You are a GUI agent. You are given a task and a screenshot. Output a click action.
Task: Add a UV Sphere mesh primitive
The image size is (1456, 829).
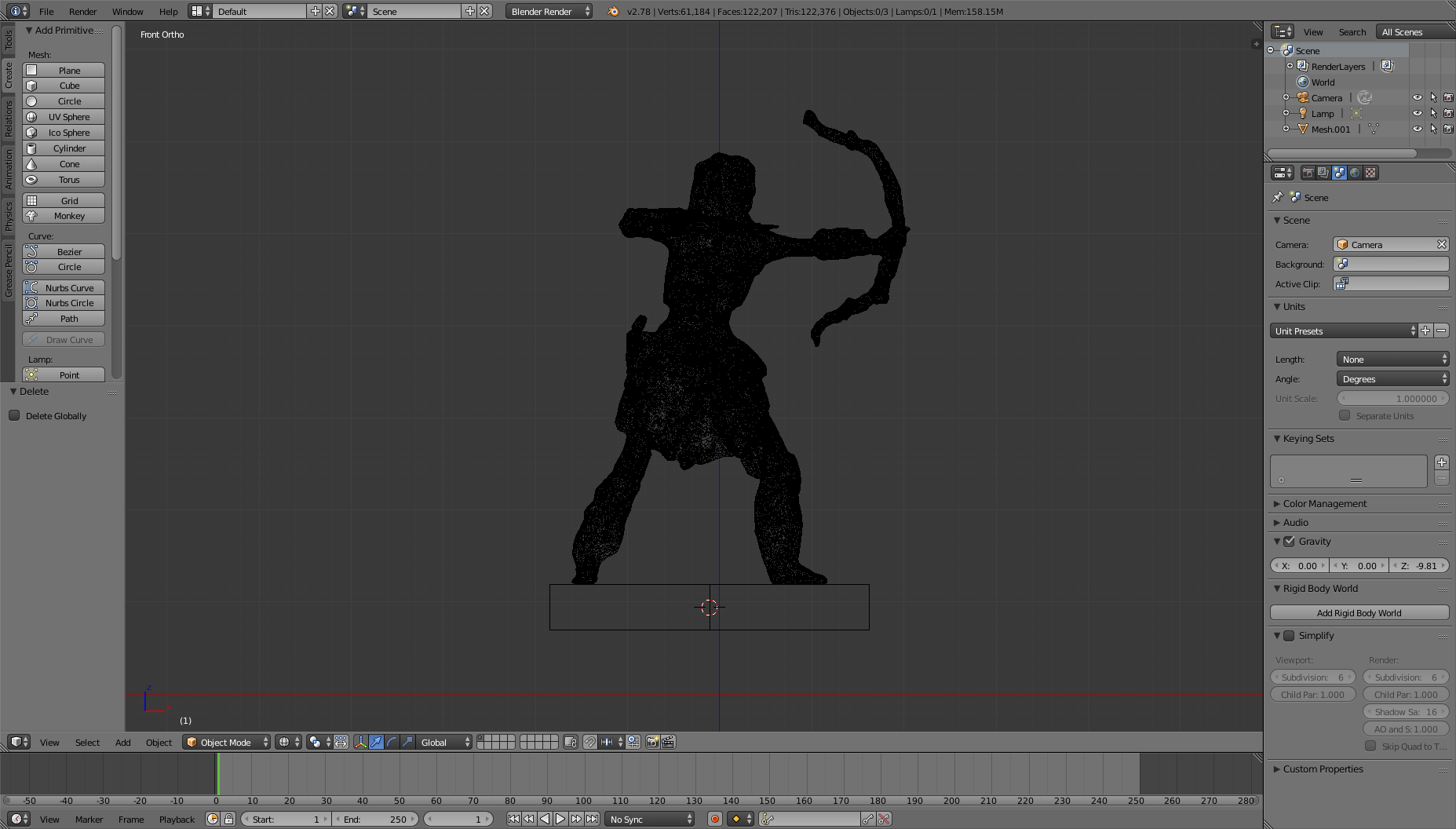(x=64, y=117)
